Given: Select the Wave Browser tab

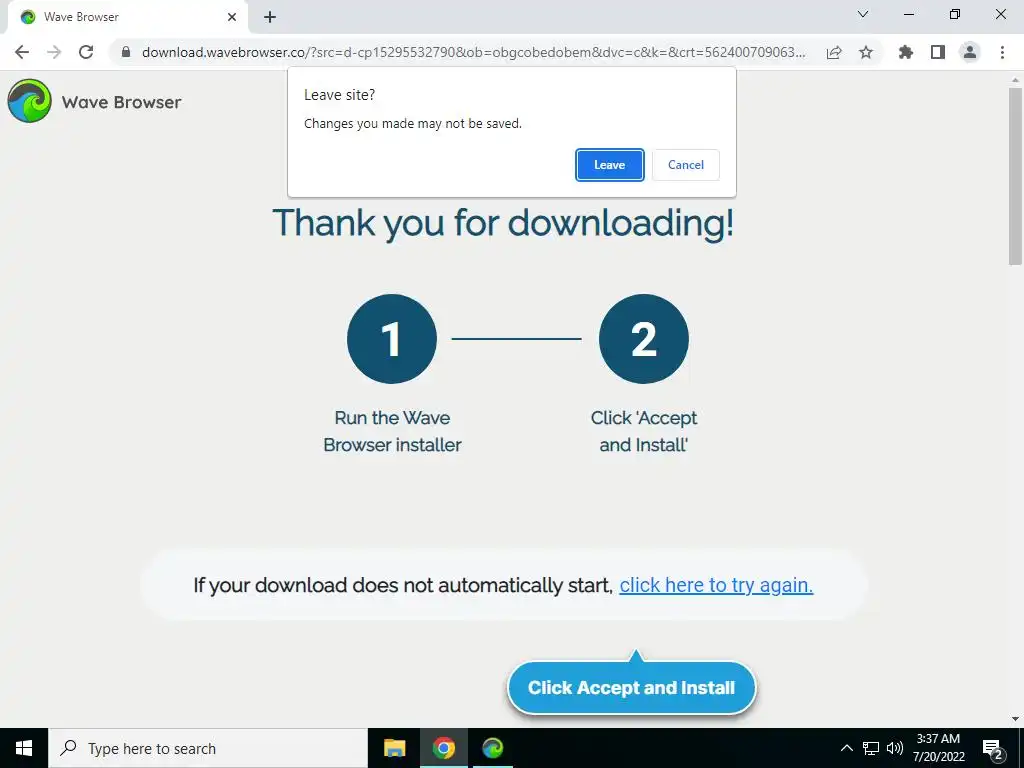Looking at the screenshot, I should 128,17.
